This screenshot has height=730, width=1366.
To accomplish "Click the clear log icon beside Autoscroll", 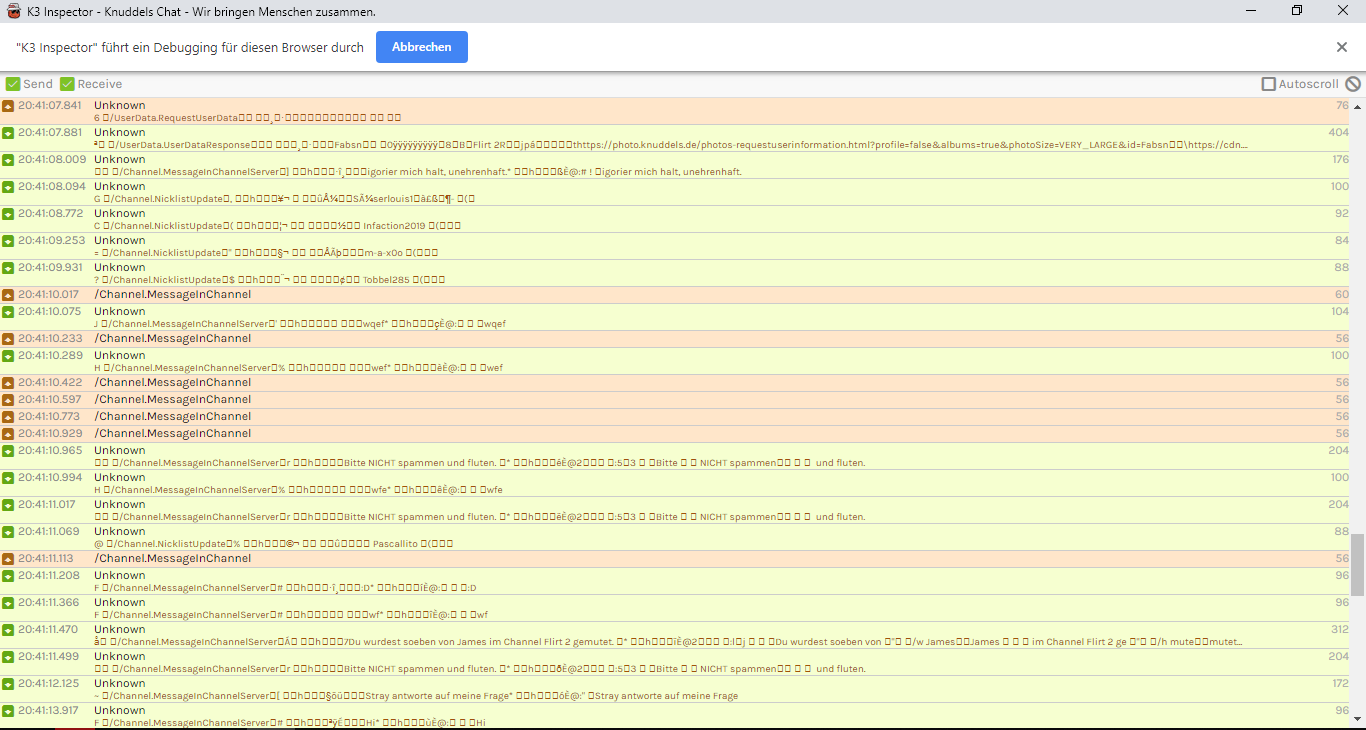I will click(1353, 84).
